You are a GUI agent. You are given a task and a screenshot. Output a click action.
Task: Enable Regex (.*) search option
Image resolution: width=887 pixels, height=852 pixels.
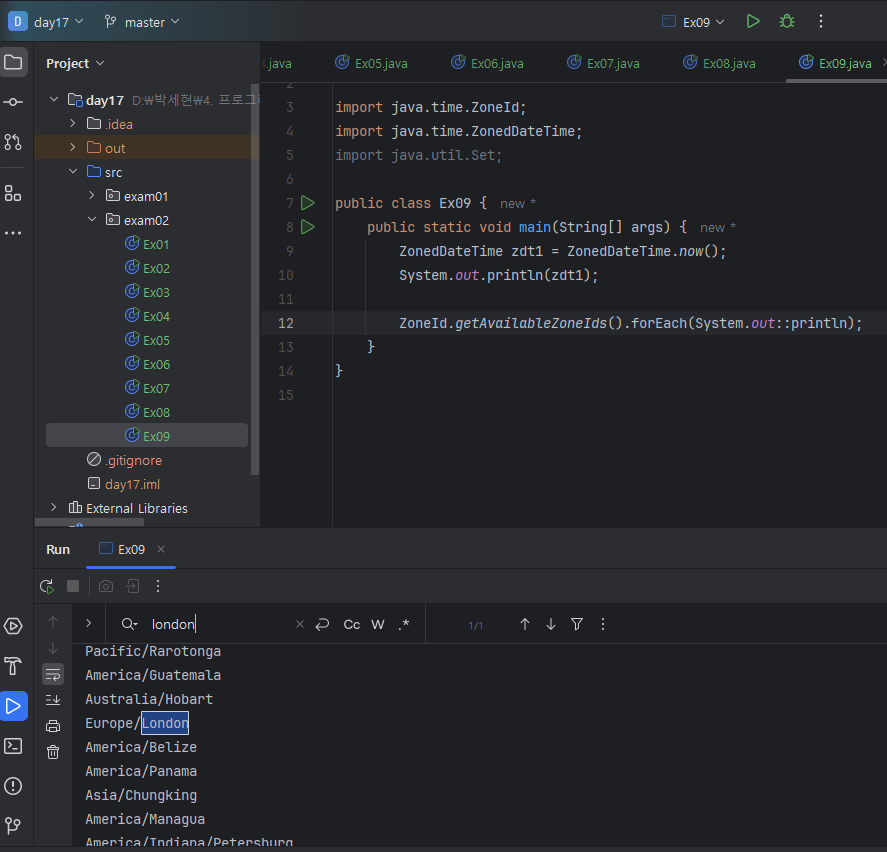coord(404,624)
